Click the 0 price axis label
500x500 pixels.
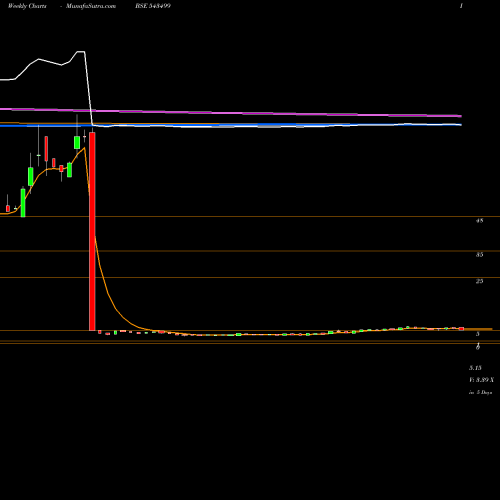(478, 347)
